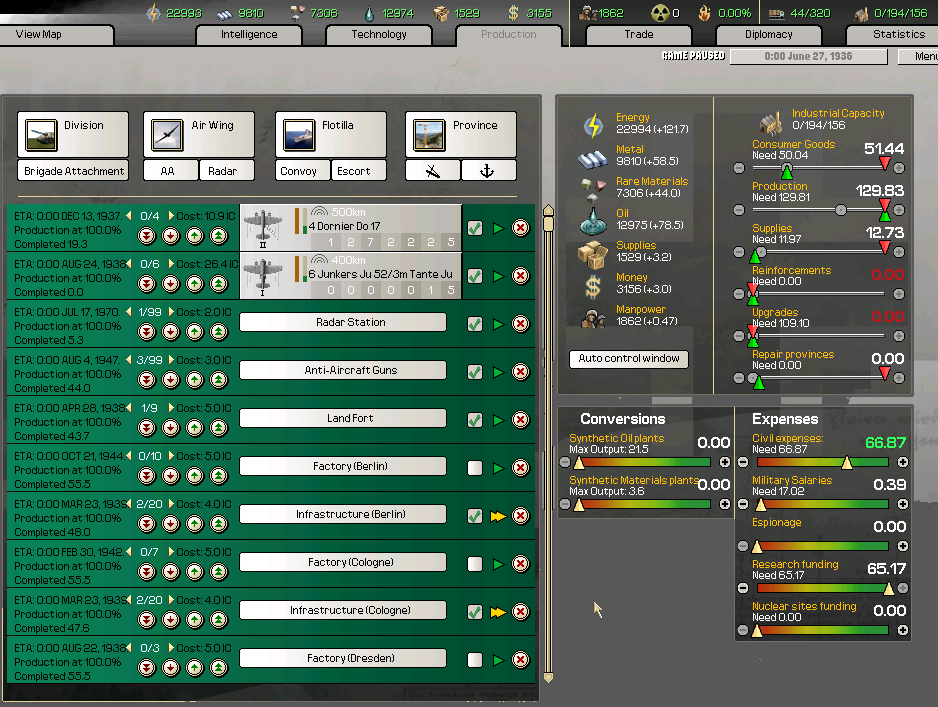Screen dimensions: 938x707
Task: Open the Trade tab
Action: (x=638, y=34)
